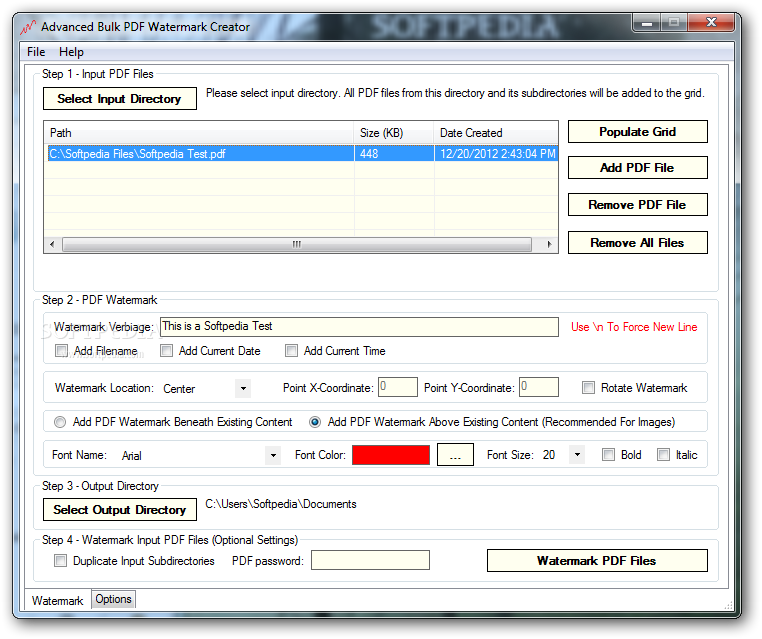Open the Font Size dropdown
The width and height of the screenshot is (762, 639).
click(x=577, y=455)
